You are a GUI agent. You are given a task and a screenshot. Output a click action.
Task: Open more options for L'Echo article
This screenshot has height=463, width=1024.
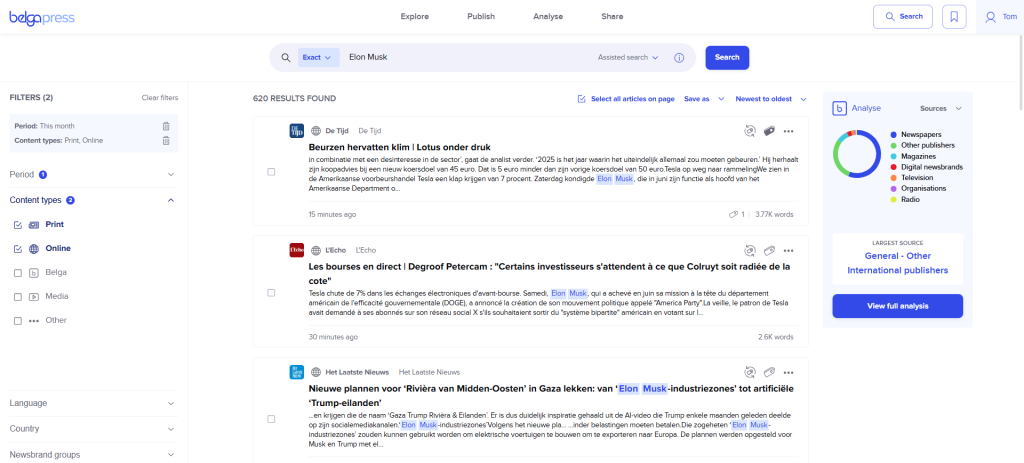788,251
